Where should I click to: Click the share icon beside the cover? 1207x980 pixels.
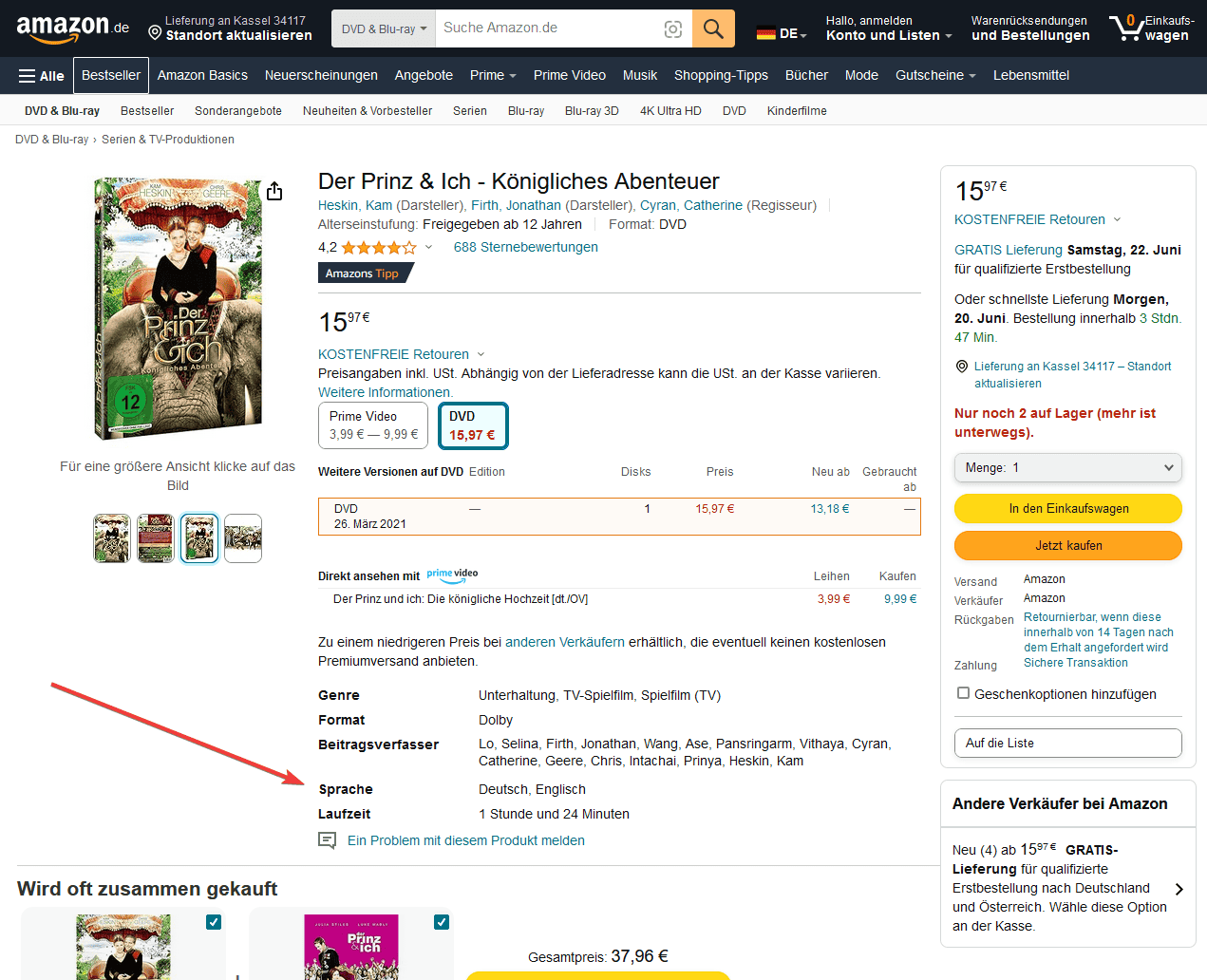coord(274,191)
